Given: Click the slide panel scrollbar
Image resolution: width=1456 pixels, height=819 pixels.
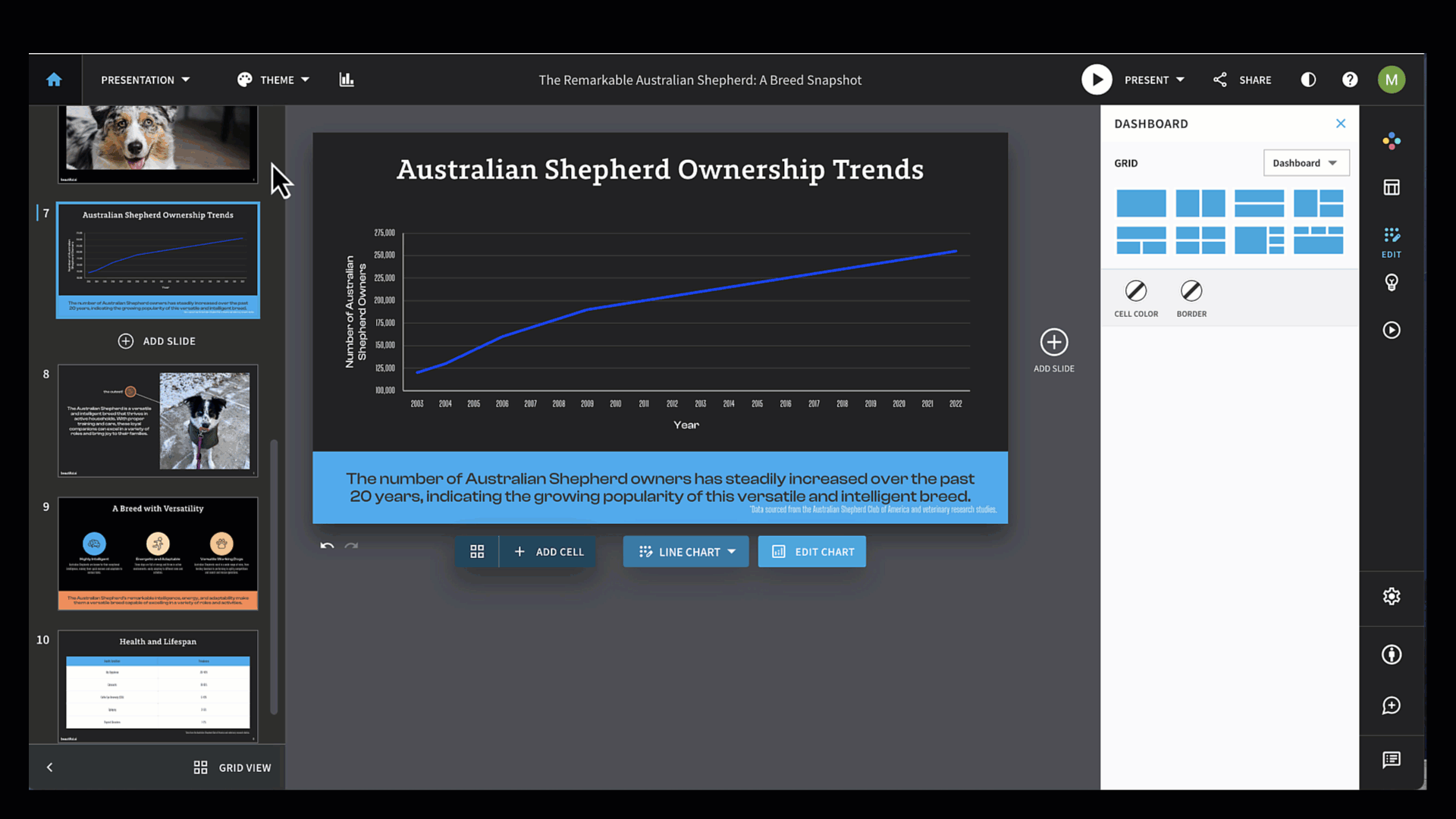Looking at the screenshot, I should coord(274,576).
